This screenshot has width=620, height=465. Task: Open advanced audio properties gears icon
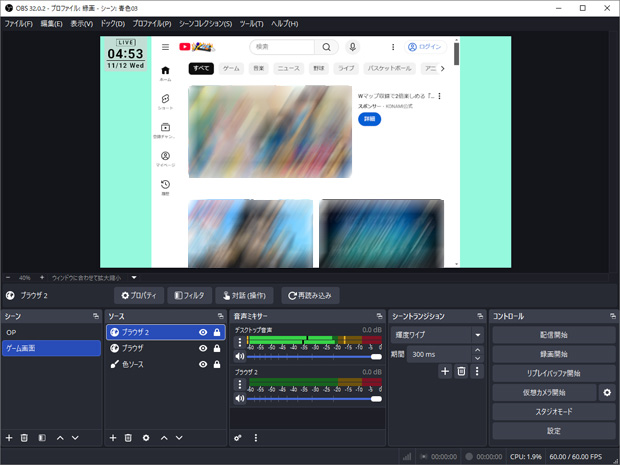coord(238,438)
